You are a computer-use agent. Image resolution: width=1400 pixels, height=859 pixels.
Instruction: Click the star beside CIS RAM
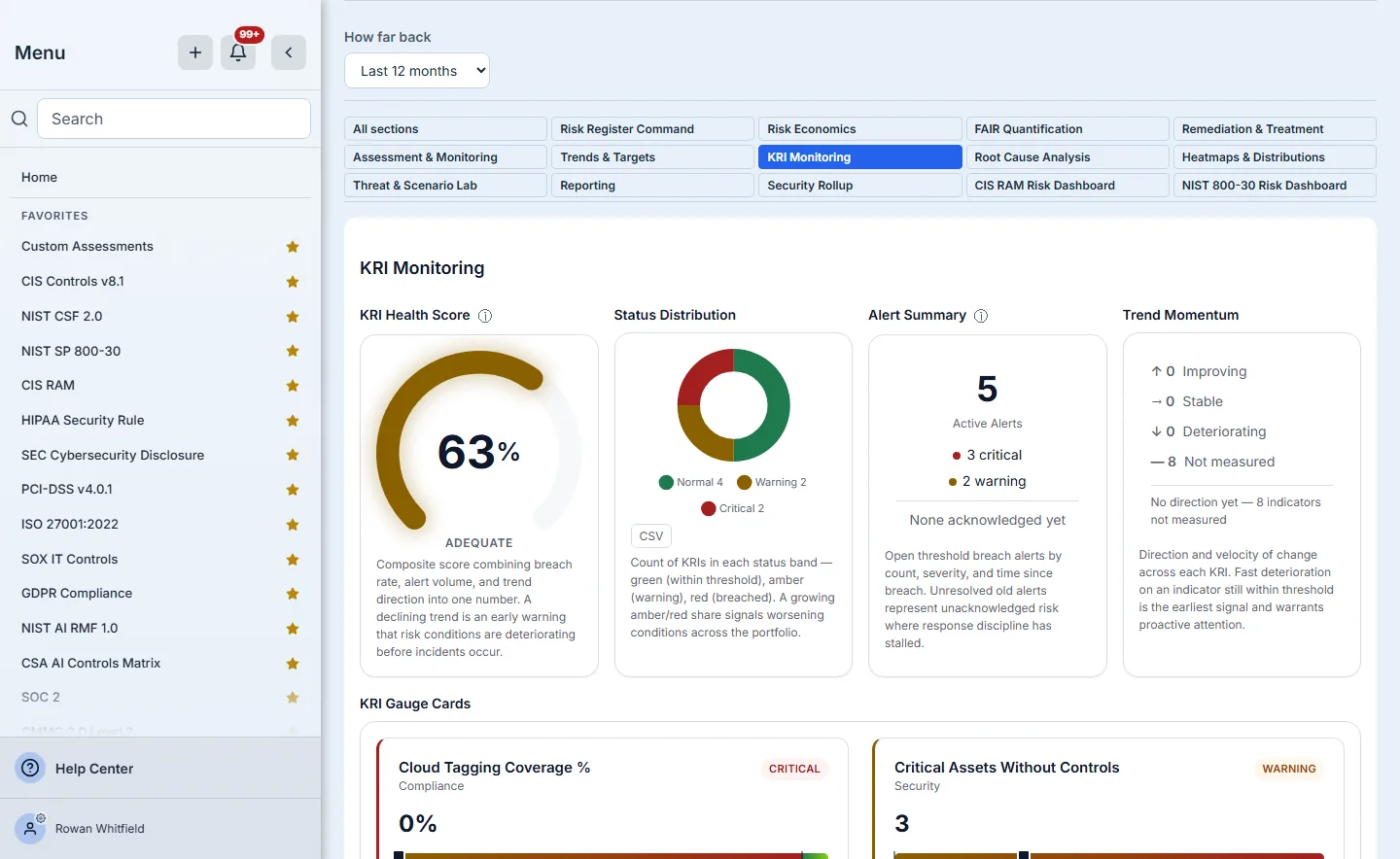coord(293,386)
